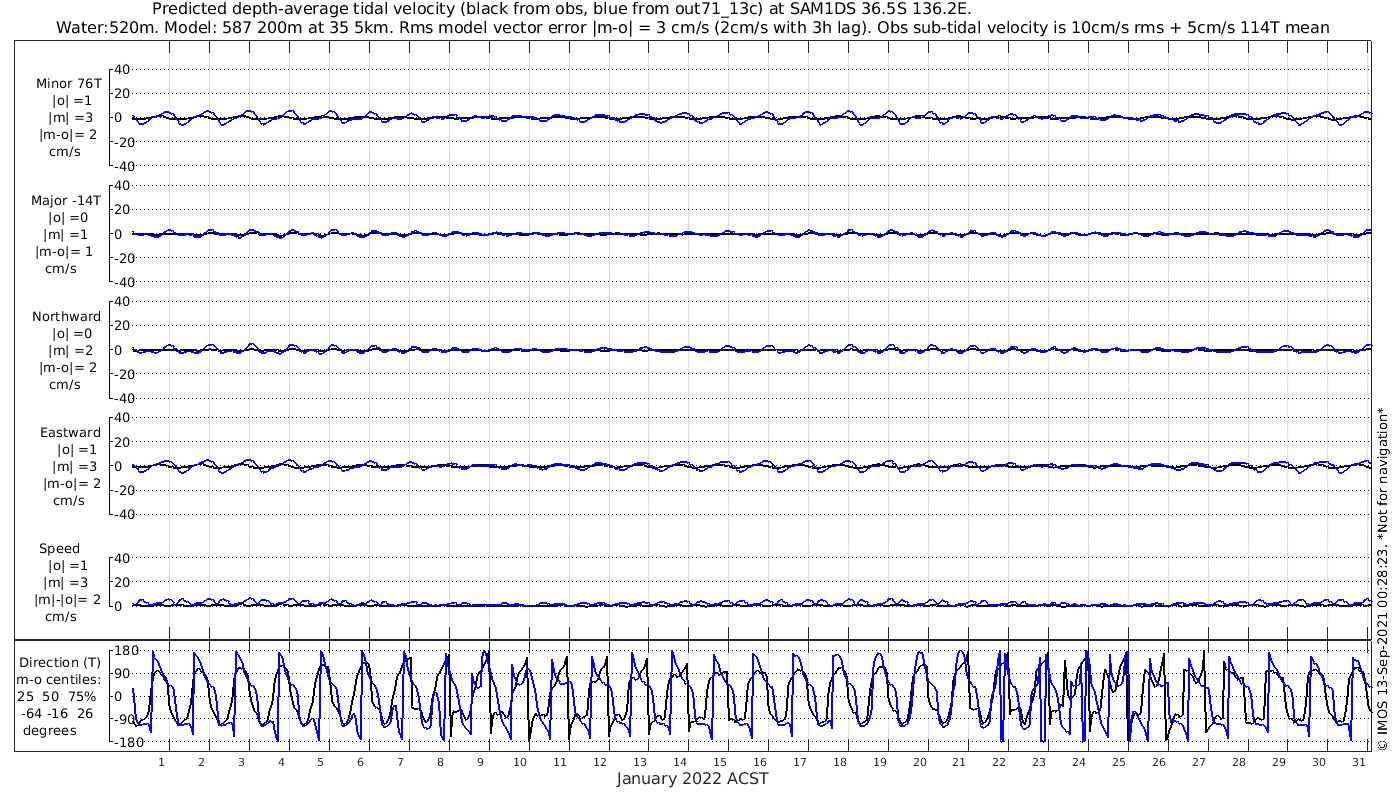Click day '5' on the date axis

[321, 762]
